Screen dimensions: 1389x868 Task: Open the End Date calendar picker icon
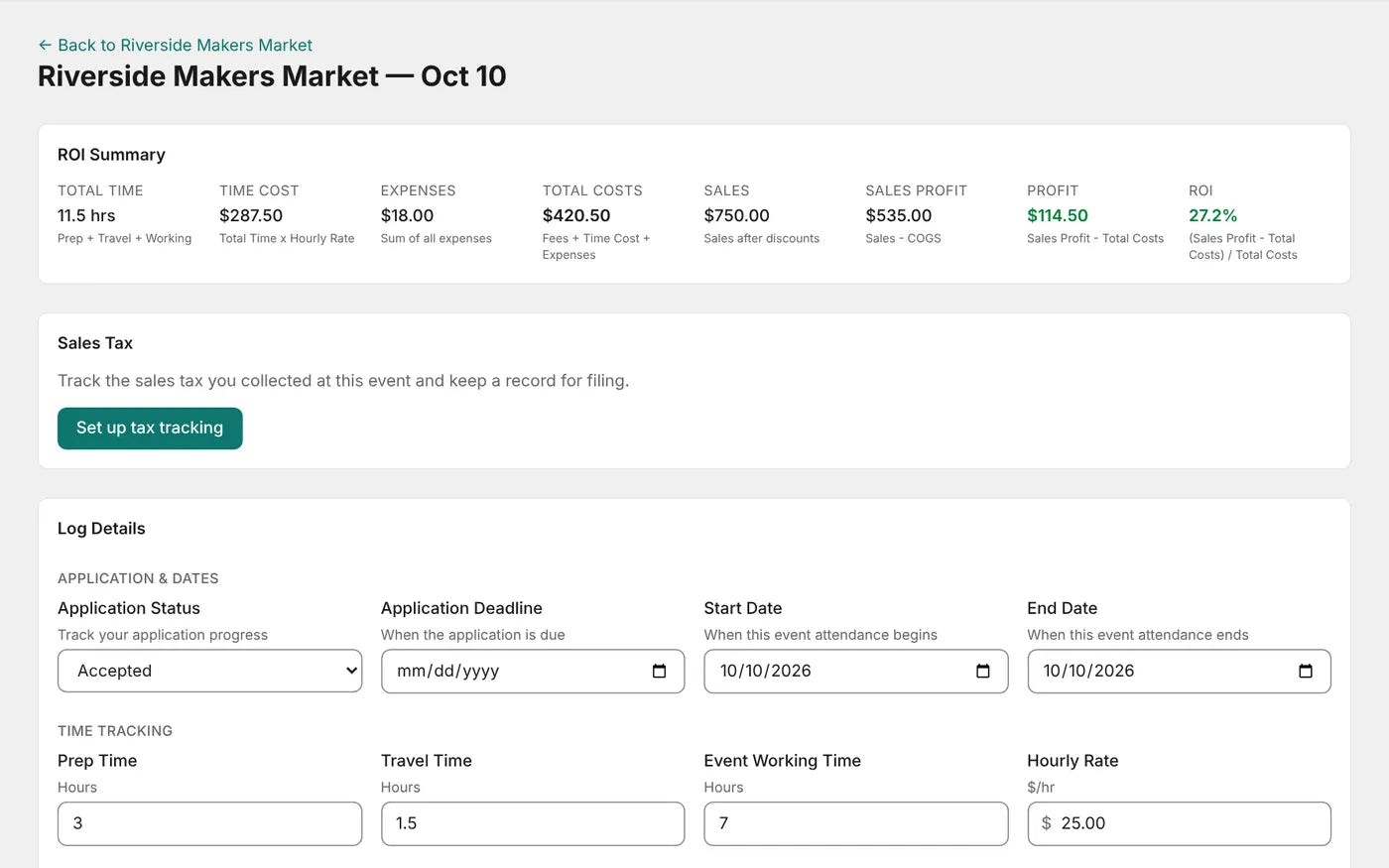tap(1306, 672)
